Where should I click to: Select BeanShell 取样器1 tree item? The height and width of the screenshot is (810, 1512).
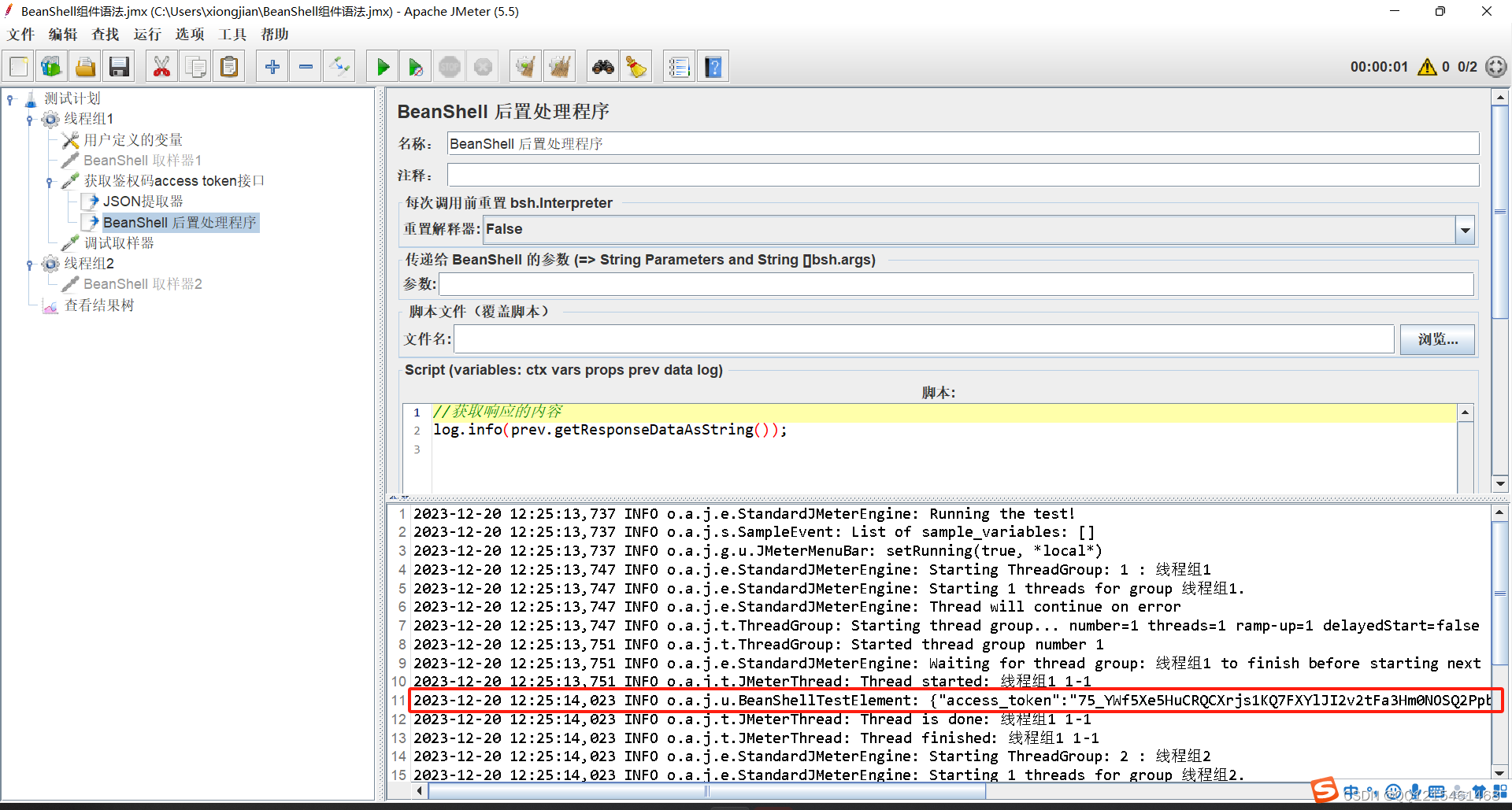(x=143, y=161)
